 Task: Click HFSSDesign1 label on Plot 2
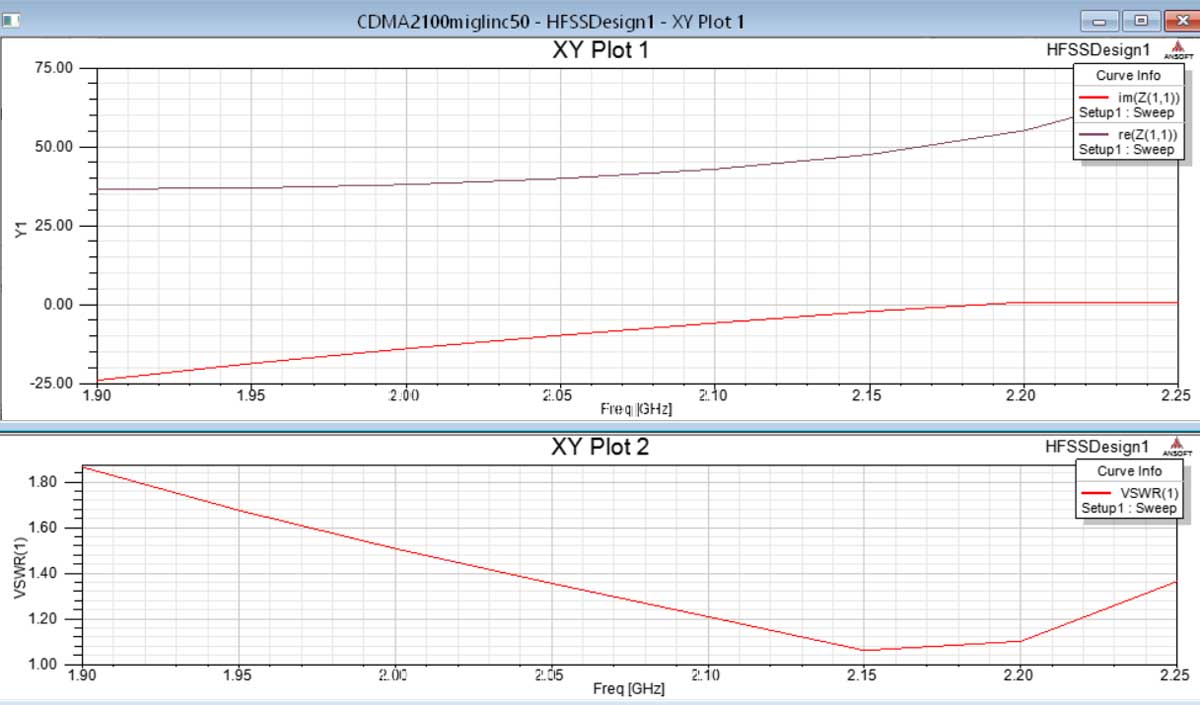click(x=1097, y=446)
